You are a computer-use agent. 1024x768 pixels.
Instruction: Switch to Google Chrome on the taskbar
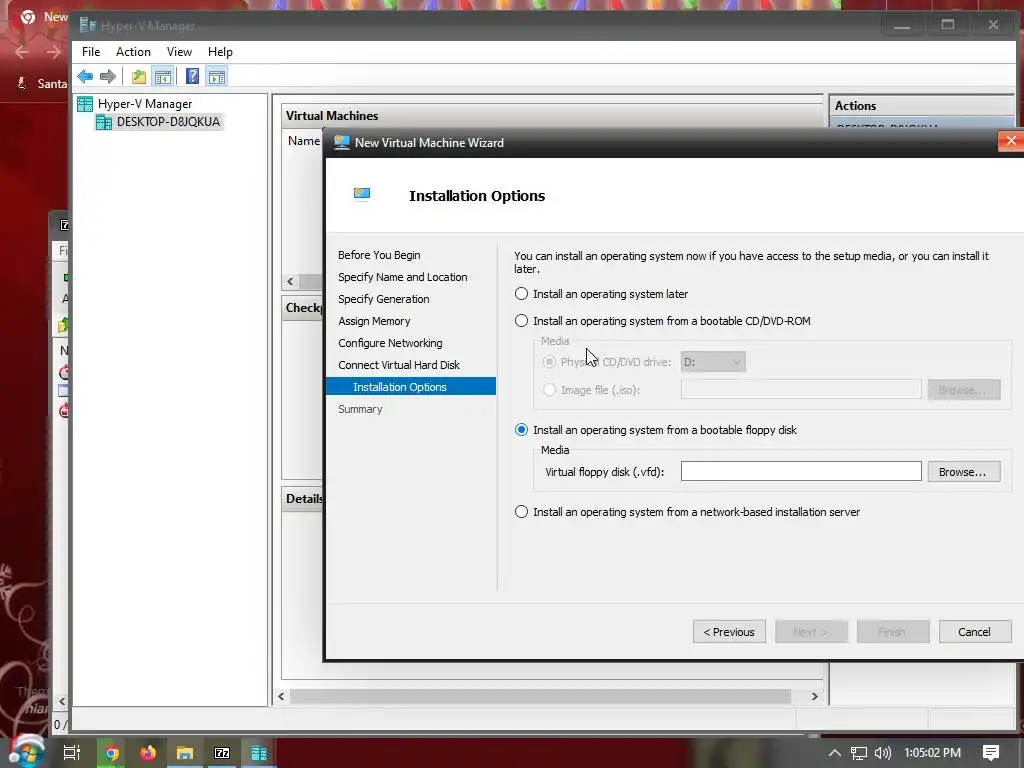pos(112,753)
